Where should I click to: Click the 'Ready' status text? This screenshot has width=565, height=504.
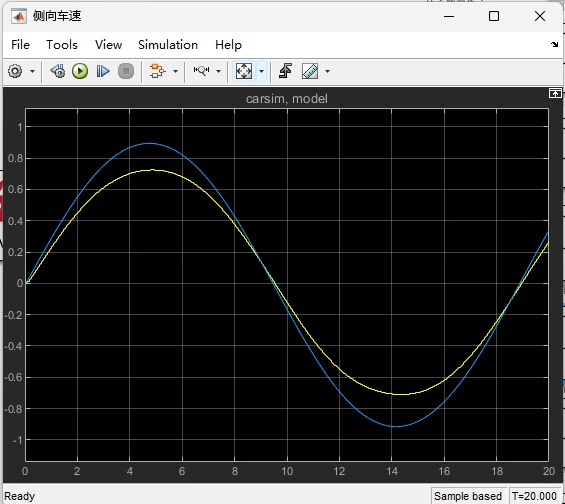19,496
